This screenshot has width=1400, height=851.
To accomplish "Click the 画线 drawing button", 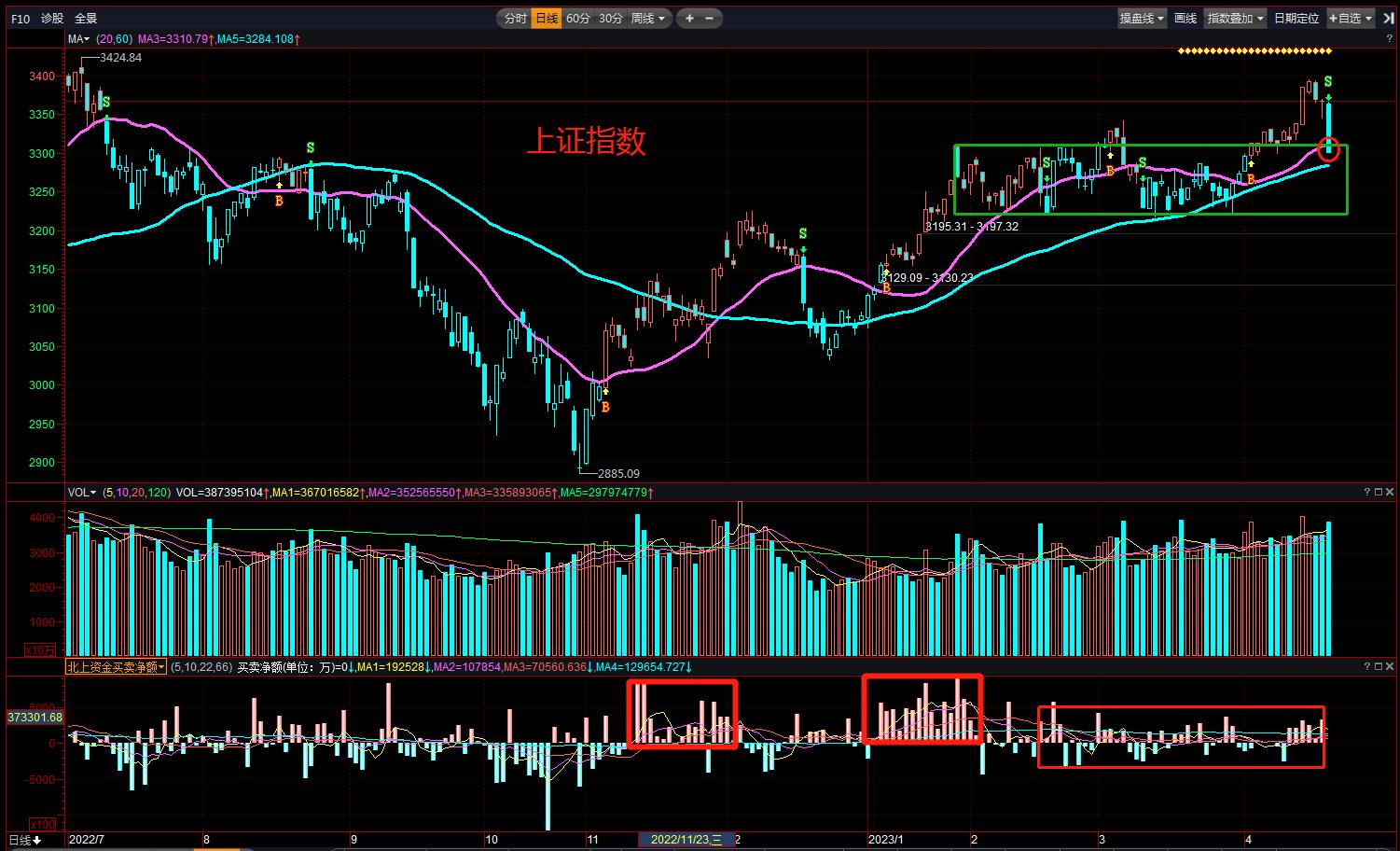I will (1185, 19).
